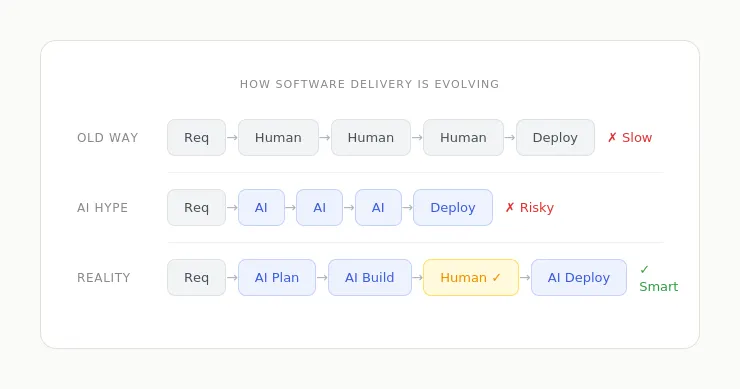Click the Req box in the Old Way row
Viewport: 740px width, 389px height.
pyautogui.click(x=196, y=137)
